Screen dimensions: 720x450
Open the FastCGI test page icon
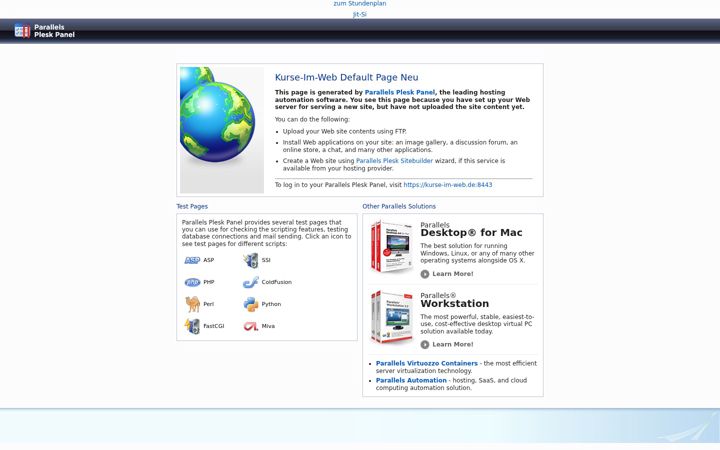192,326
